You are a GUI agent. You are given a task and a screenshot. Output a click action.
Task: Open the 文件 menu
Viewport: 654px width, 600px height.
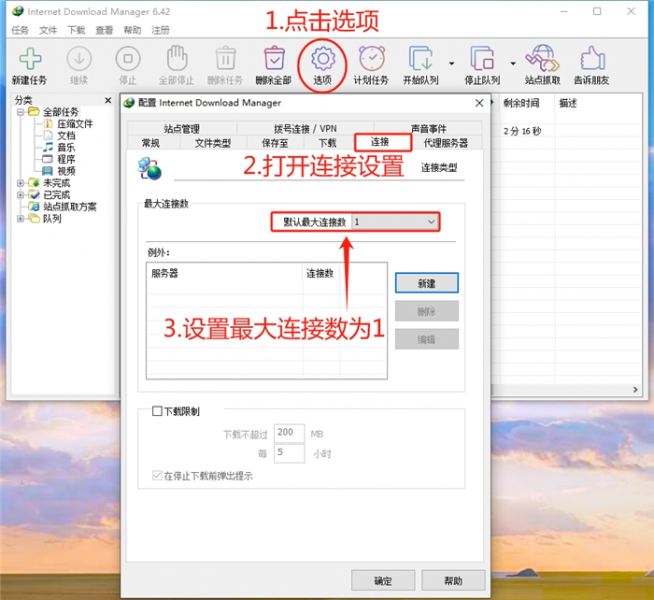(x=48, y=30)
